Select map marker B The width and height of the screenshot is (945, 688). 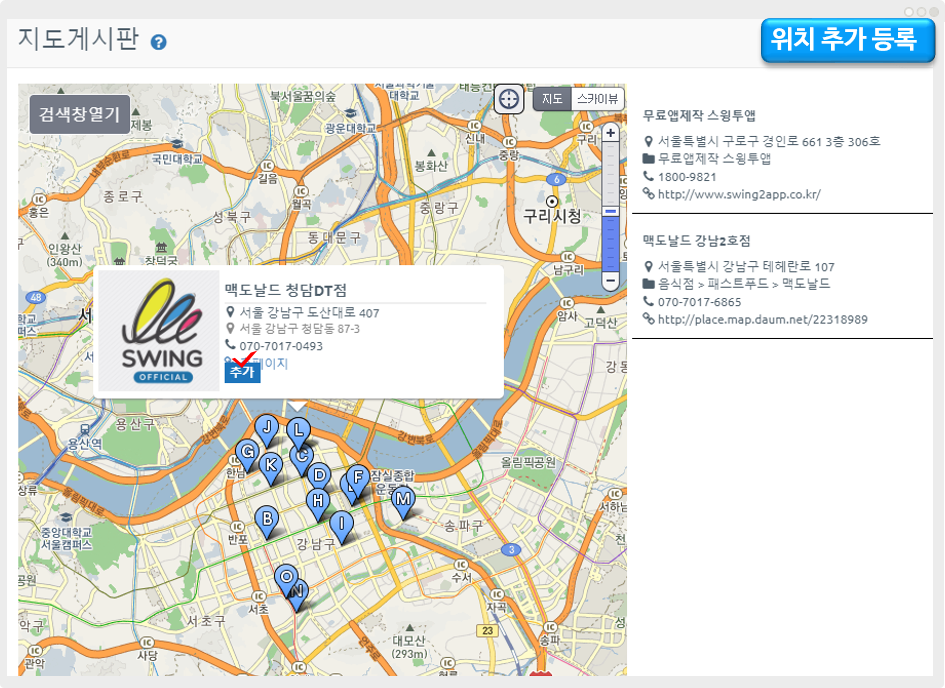point(266,519)
